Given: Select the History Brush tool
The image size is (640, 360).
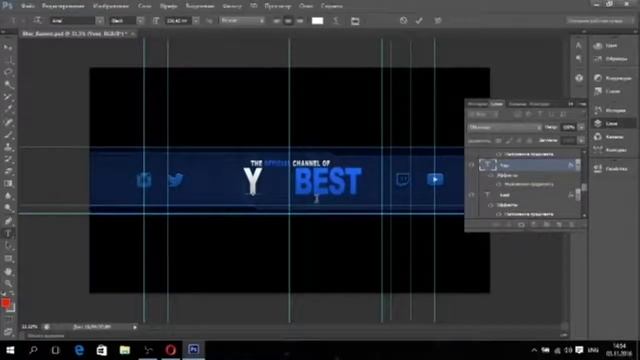Looking at the screenshot, I should click(x=8, y=159).
